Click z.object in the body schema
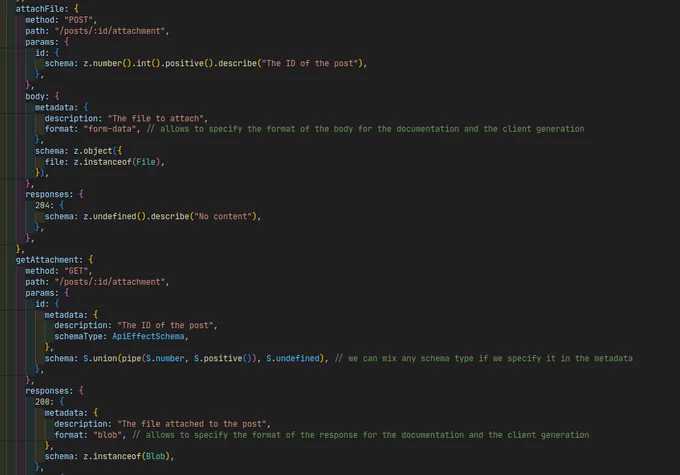This screenshot has width=680, height=475. click(93, 151)
